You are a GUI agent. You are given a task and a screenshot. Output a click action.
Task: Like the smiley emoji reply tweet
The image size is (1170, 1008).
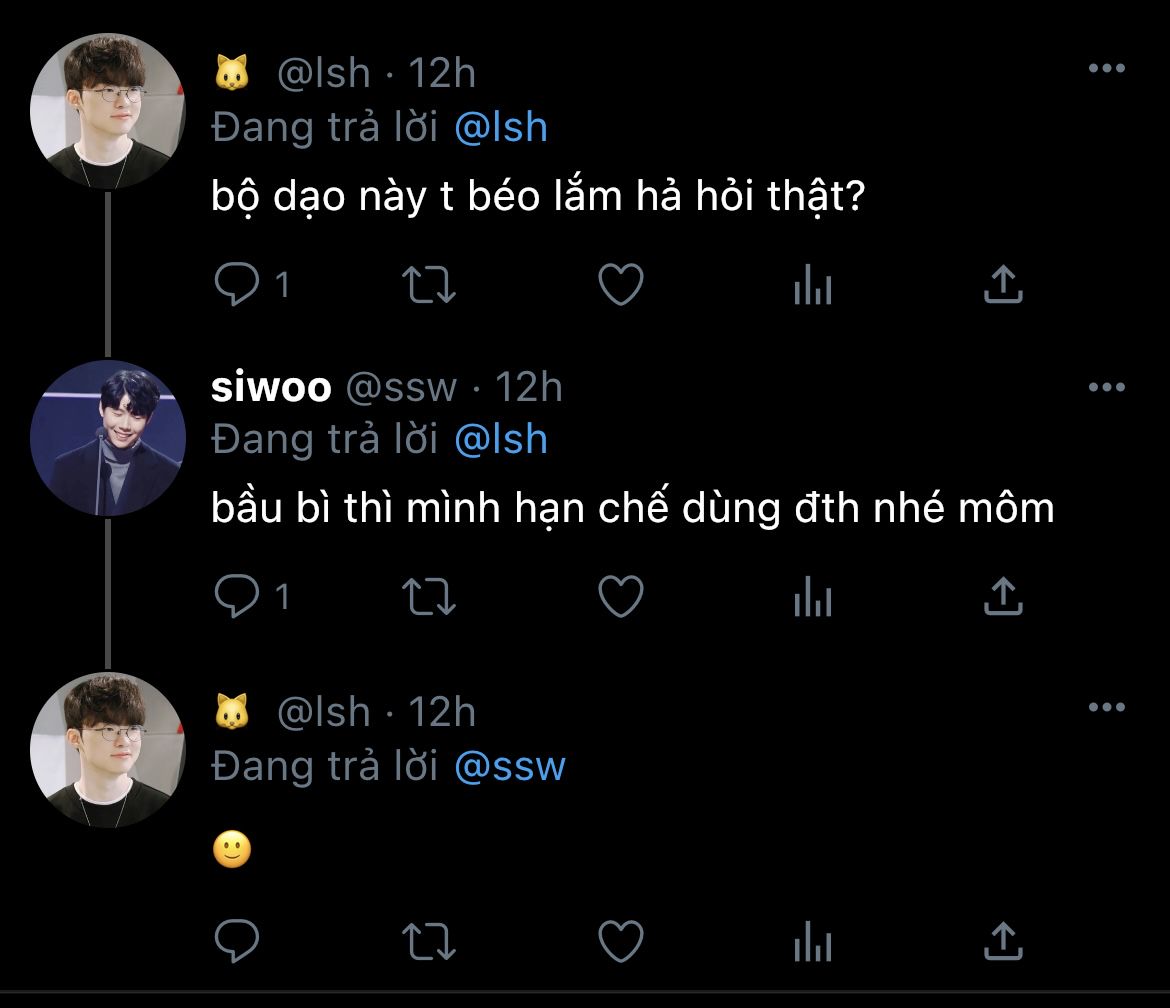click(x=620, y=940)
